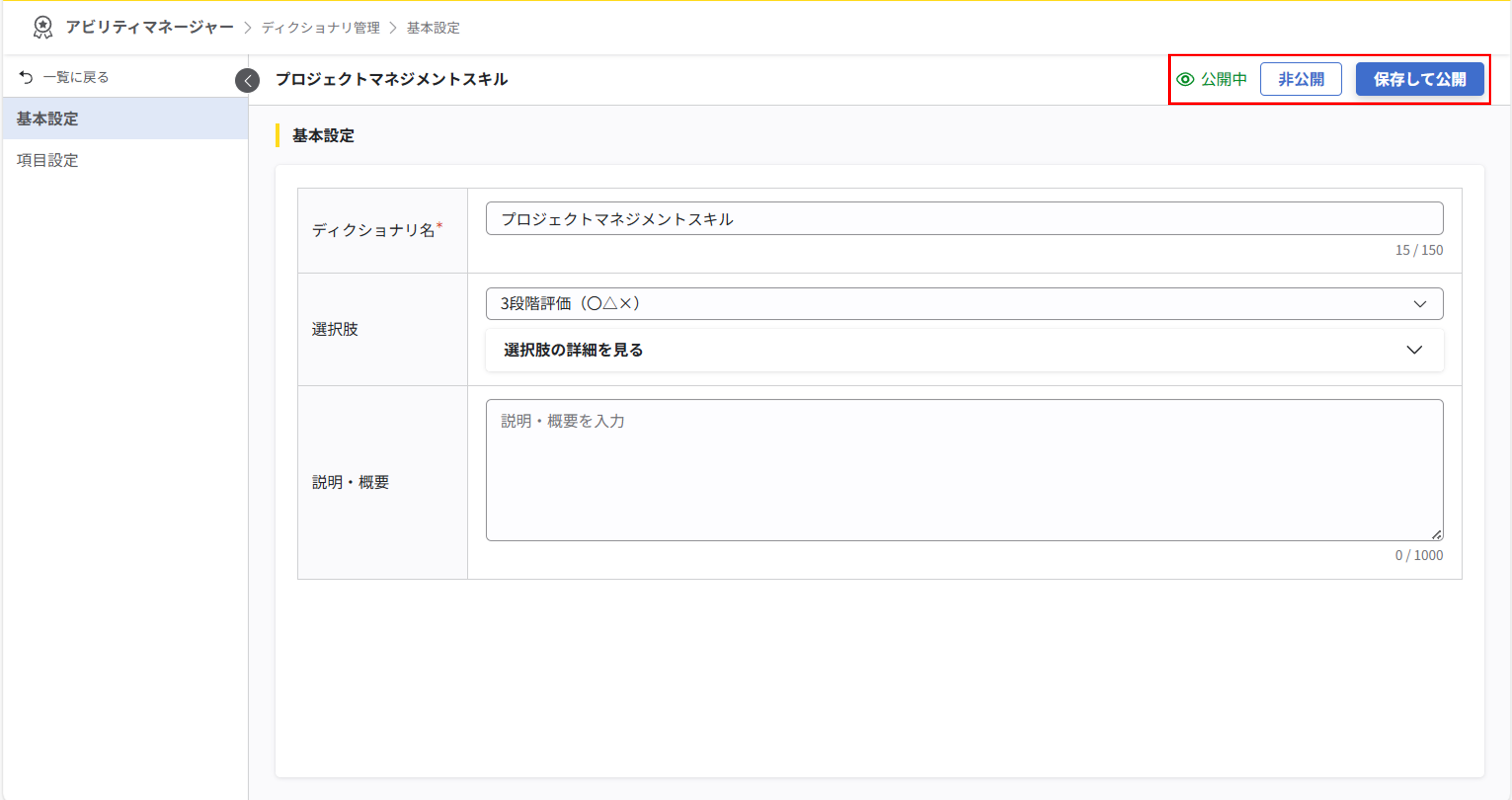Click the chevron on the choices selector
Image resolution: width=1512 pixels, height=800 pixels.
click(1420, 304)
